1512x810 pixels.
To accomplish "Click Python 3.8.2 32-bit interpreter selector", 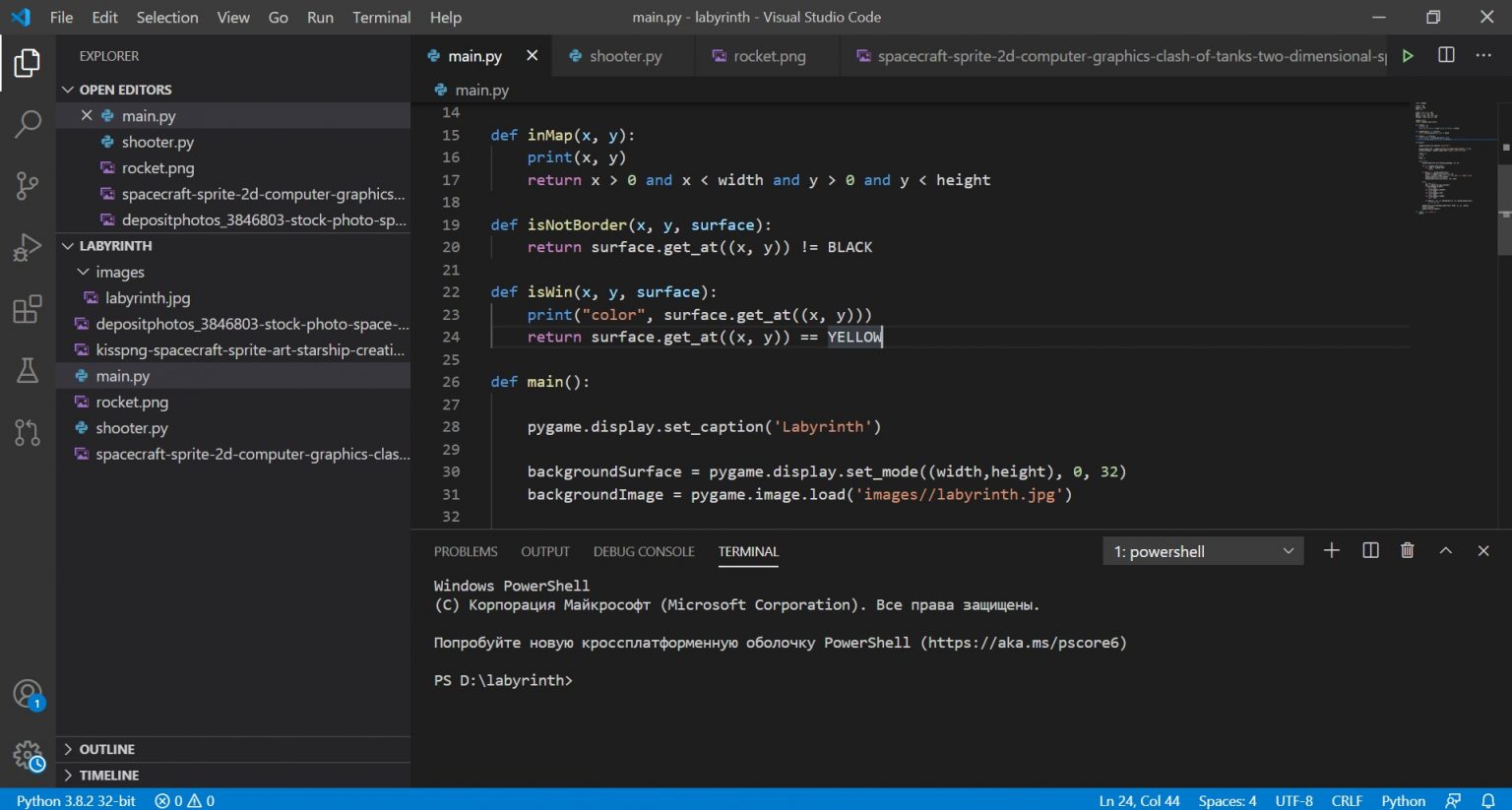I will pos(76,800).
